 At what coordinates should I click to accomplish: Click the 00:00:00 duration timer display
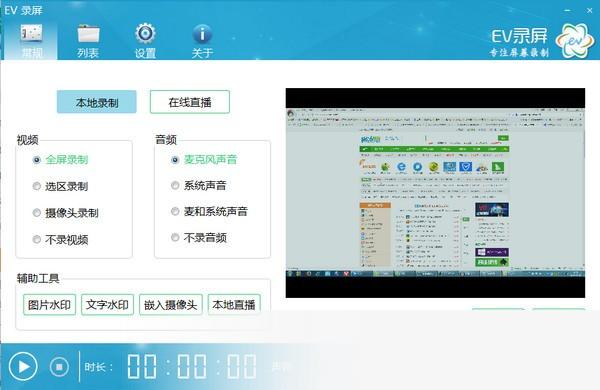pyautogui.click(x=192, y=366)
